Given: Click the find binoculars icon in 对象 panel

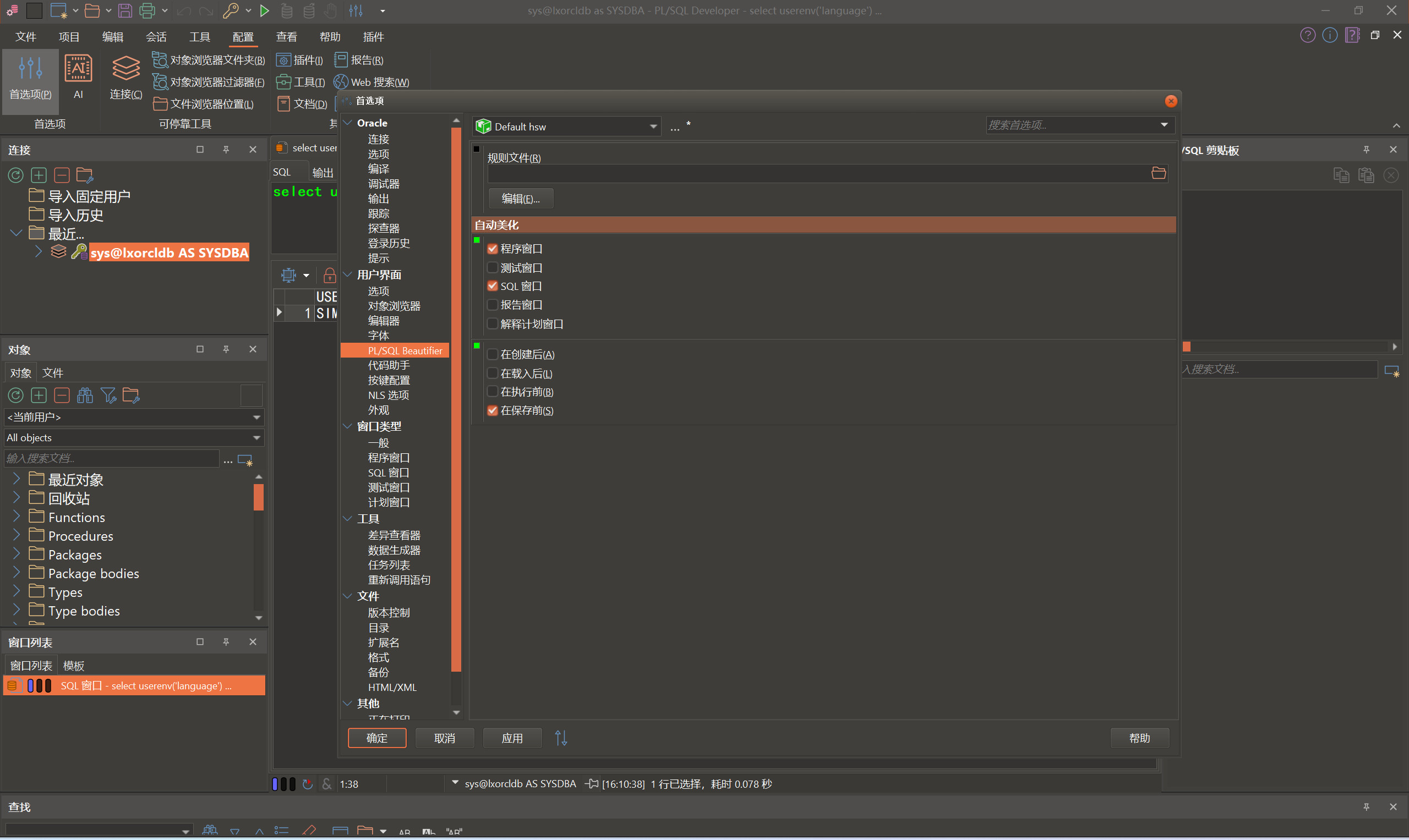Looking at the screenshot, I should tap(85, 395).
